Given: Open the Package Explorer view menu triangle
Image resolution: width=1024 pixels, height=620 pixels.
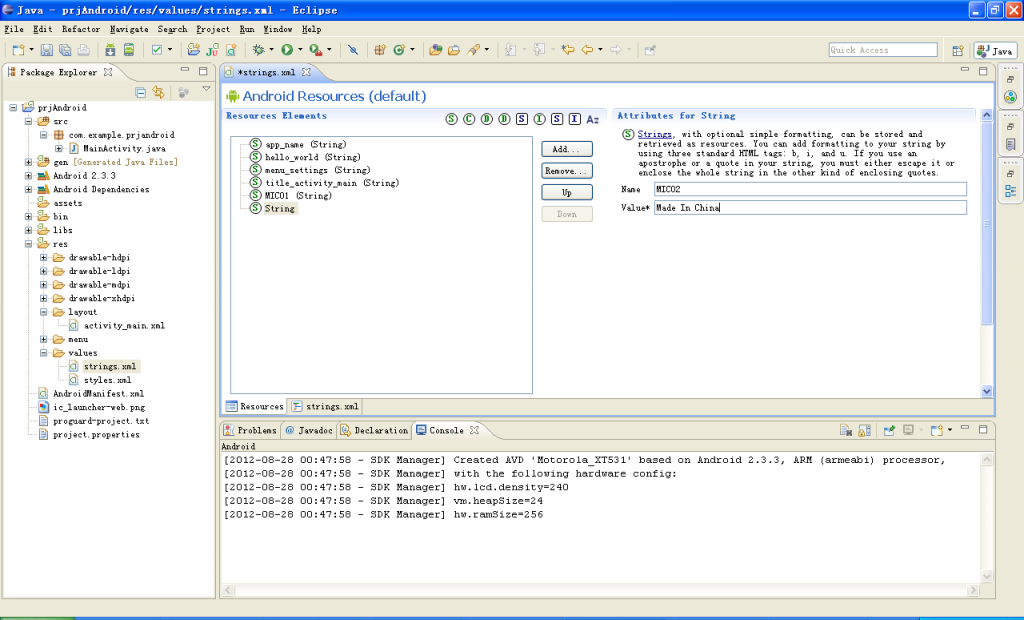Looking at the screenshot, I should (206, 89).
